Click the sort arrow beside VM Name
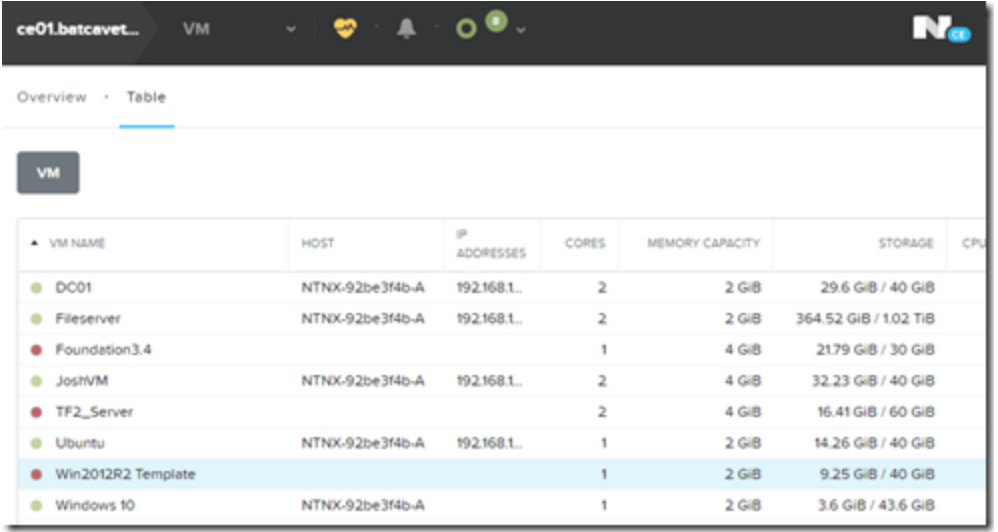The height and width of the screenshot is (532, 998). point(36,243)
